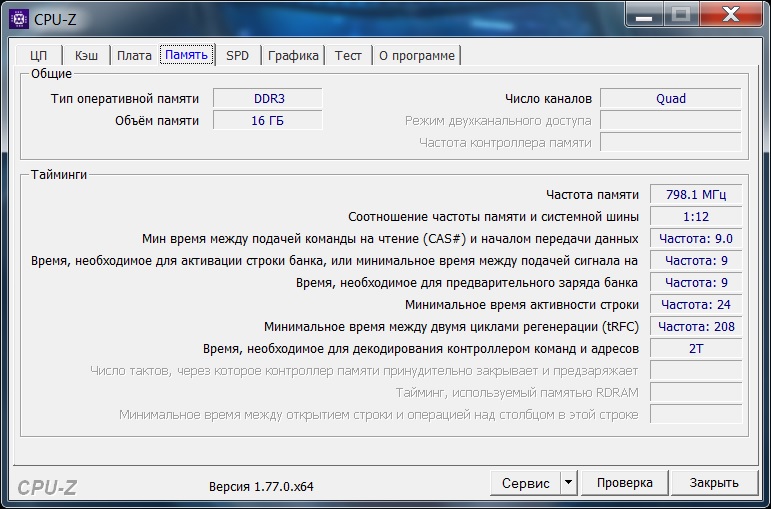
Task: Click the 1:12 ratio value
Action: pos(696,216)
